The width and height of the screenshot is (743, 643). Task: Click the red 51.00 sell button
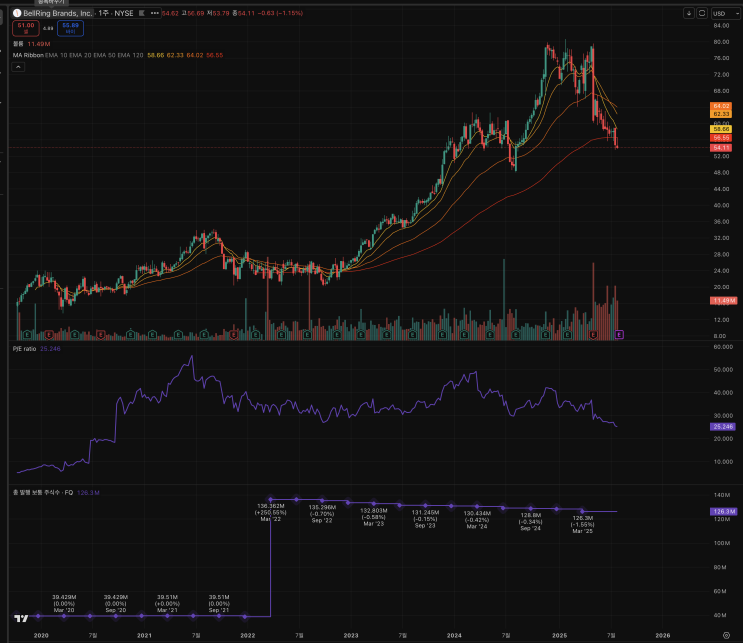26,28
